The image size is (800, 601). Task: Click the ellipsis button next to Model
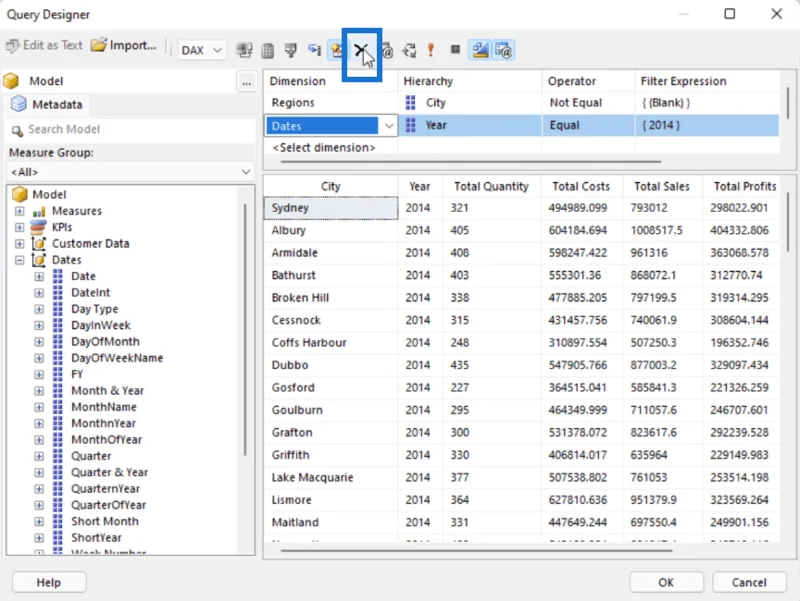pyautogui.click(x=246, y=82)
